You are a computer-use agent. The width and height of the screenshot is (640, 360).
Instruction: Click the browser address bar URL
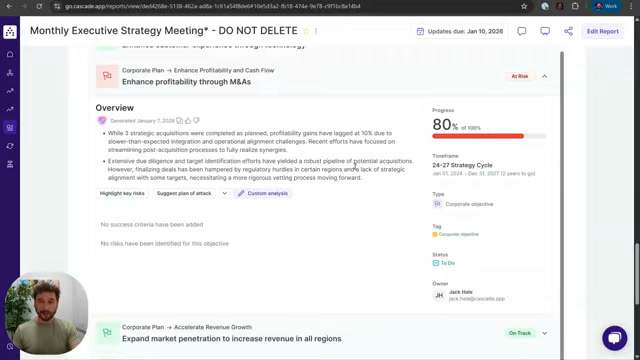[213, 6]
